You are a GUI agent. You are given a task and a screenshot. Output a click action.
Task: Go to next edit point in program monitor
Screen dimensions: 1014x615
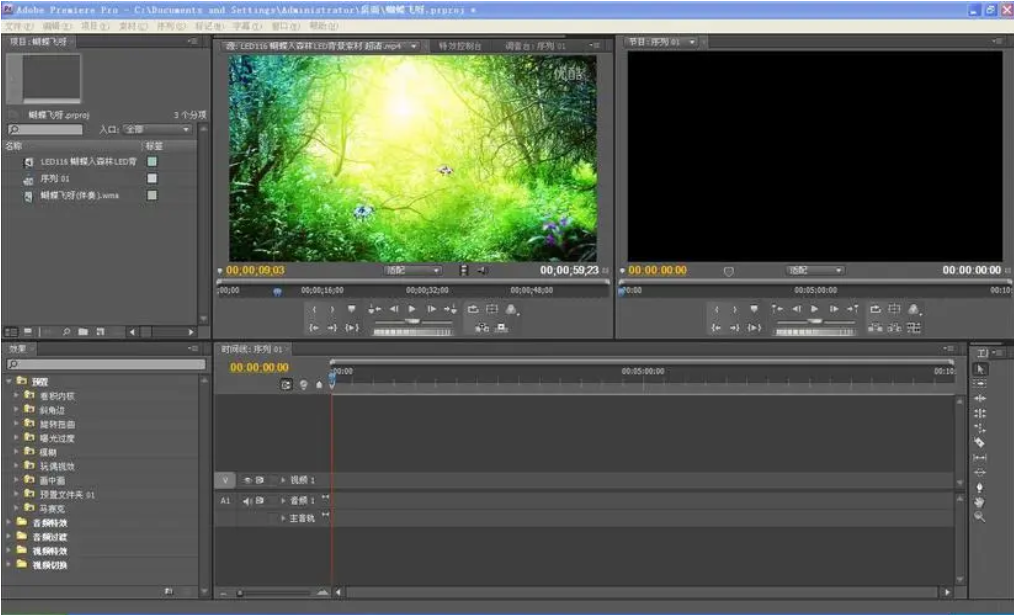click(x=853, y=310)
